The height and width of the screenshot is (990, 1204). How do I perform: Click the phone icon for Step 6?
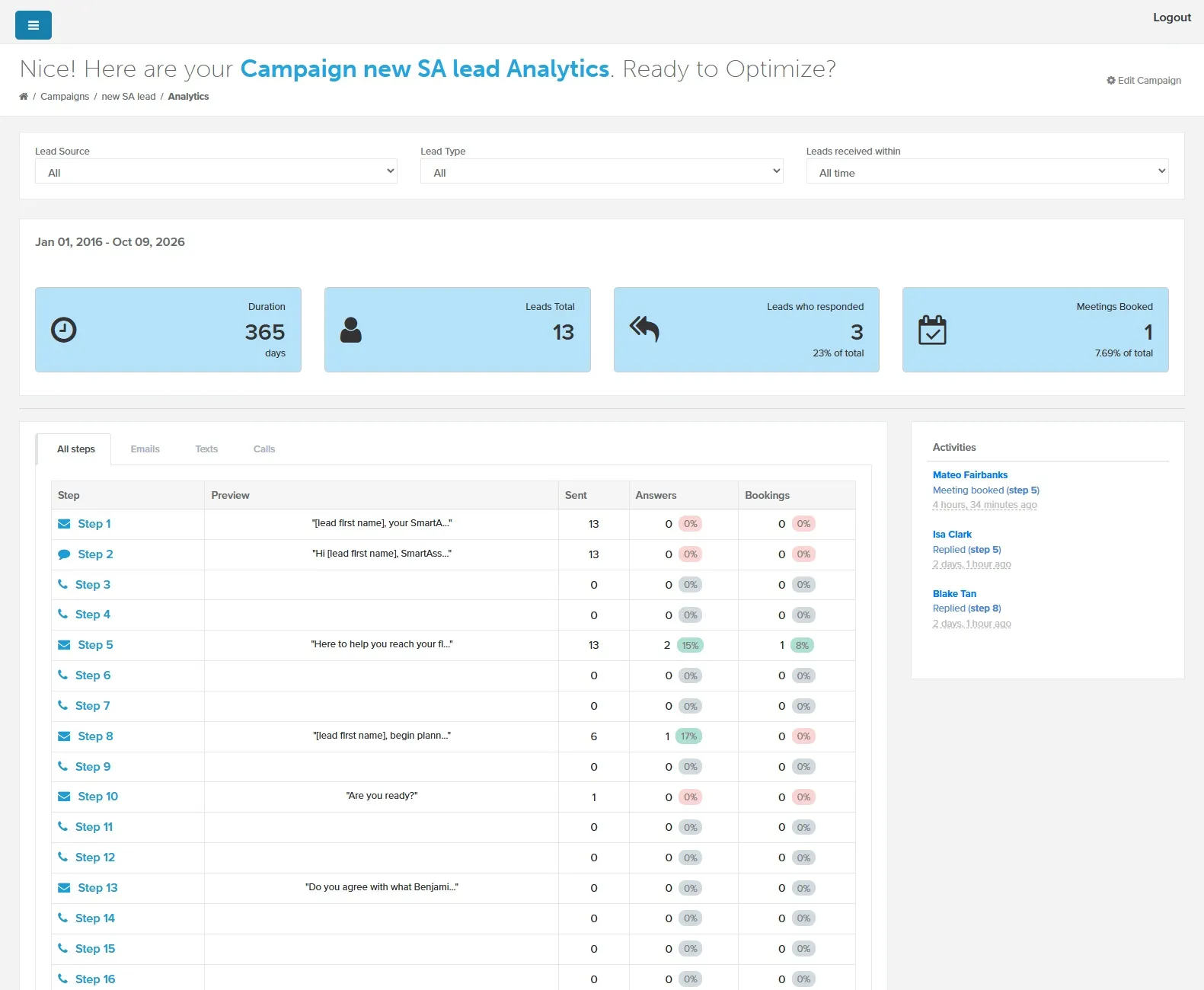63,675
